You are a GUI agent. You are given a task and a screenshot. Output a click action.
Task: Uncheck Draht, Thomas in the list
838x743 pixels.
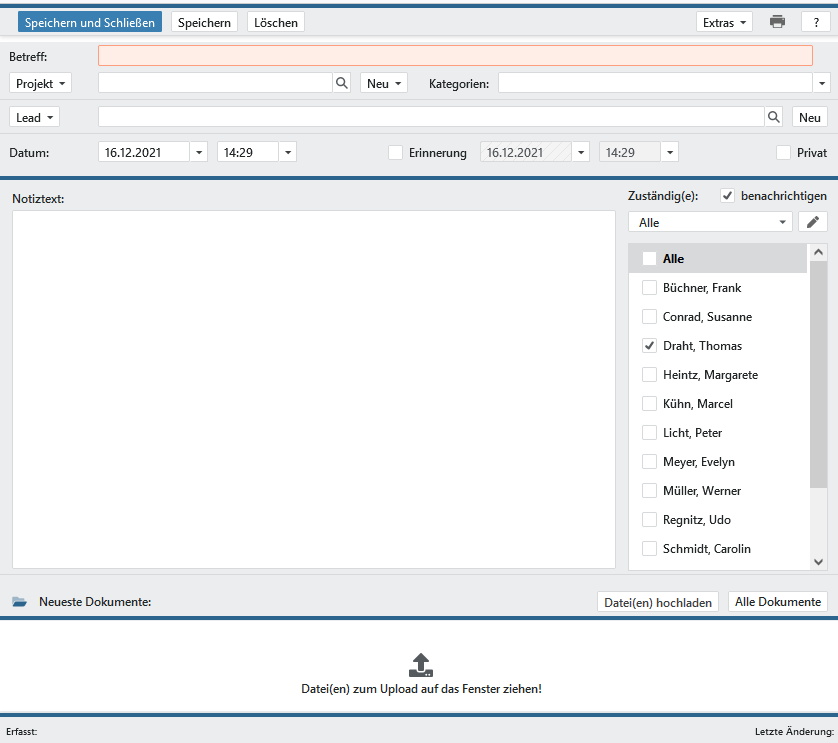pyautogui.click(x=650, y=346)
